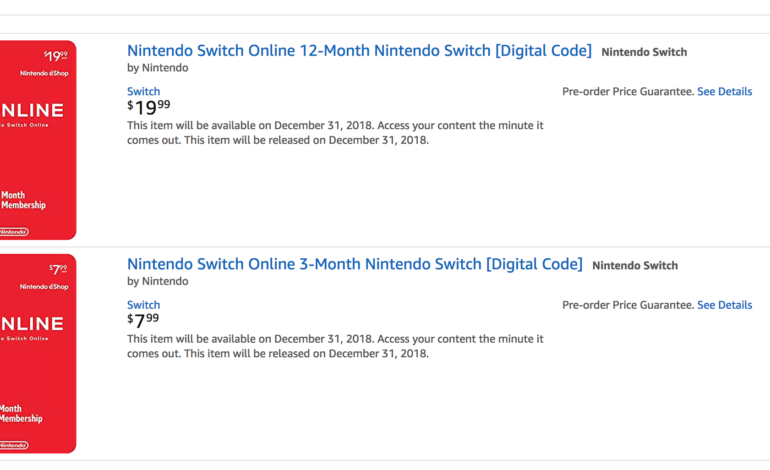Click the Nintendo Switch label beside the 3-Month title

coord(635,266)
